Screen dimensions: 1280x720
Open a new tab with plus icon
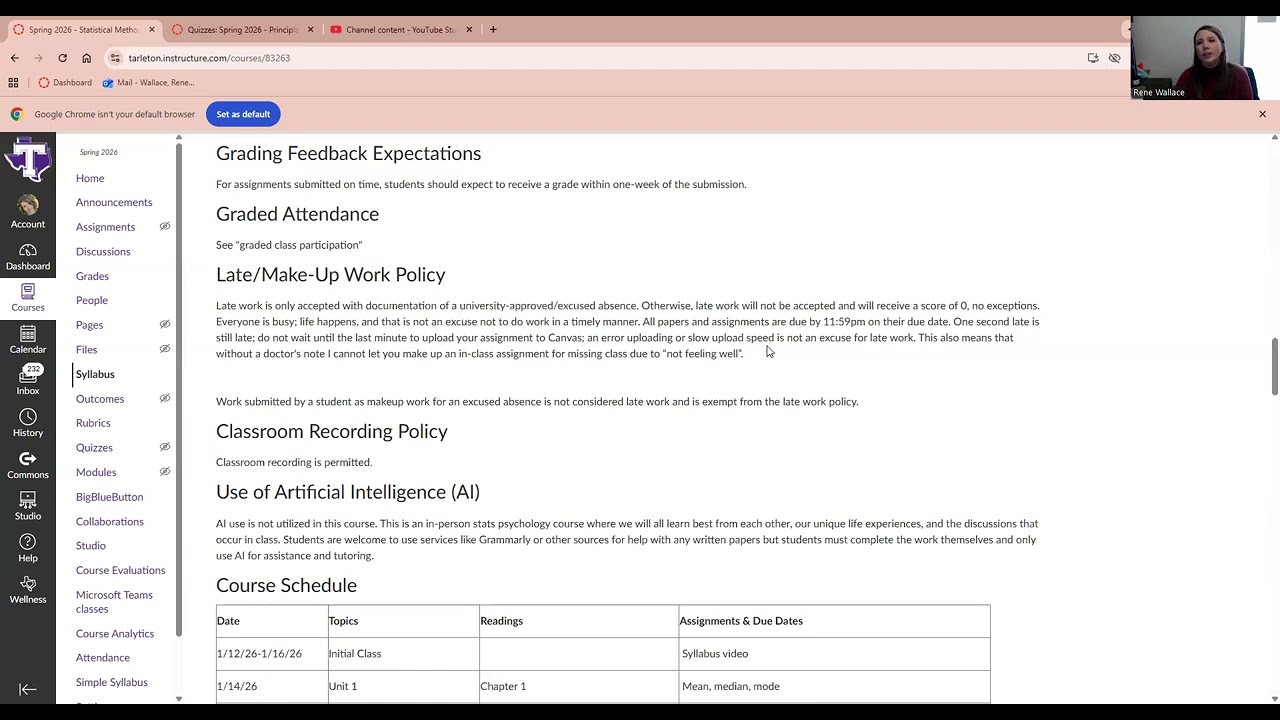[x=493, y=29]
